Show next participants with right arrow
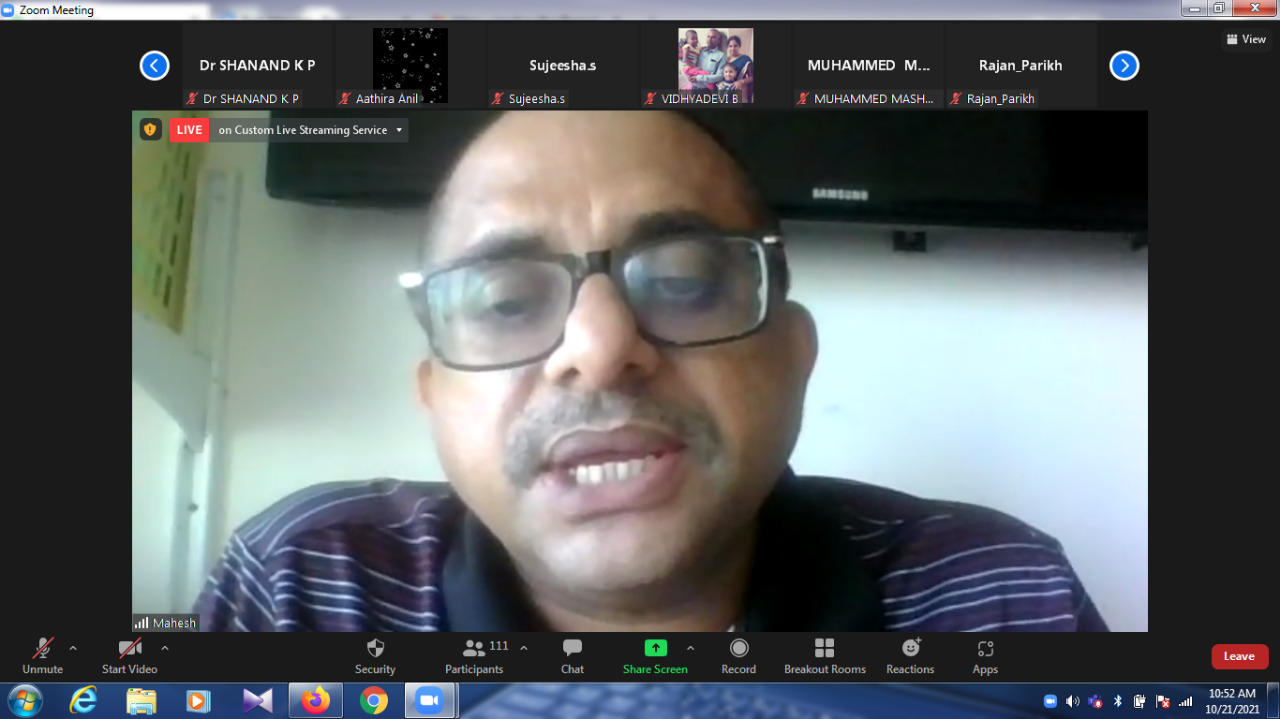Viewport: 1280px width, 719px height. pyautogui.click(x=1124, y=66)
